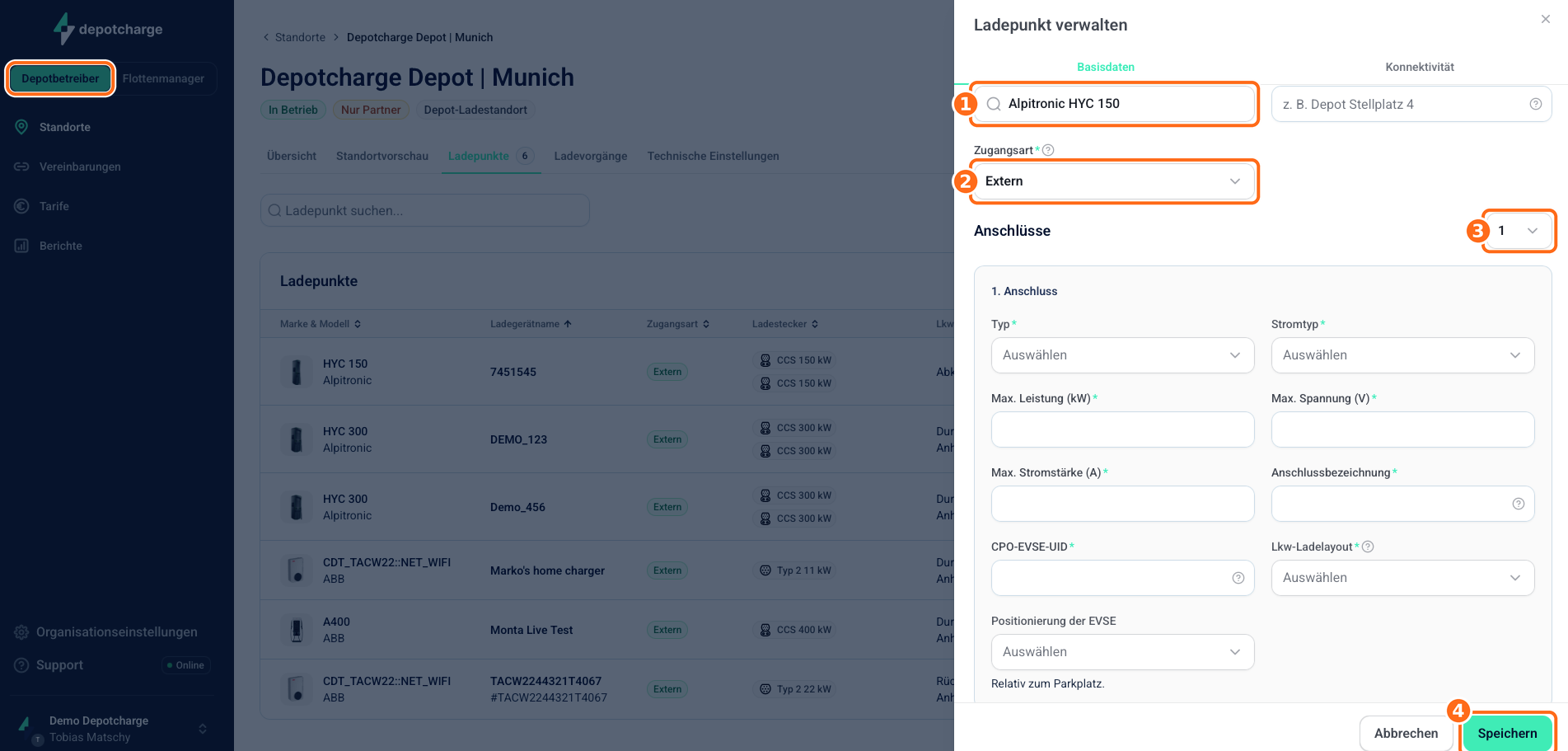1568x751 pixels.
Task: Switch to Depotbetreiber mode
Action: click(60, 78)
